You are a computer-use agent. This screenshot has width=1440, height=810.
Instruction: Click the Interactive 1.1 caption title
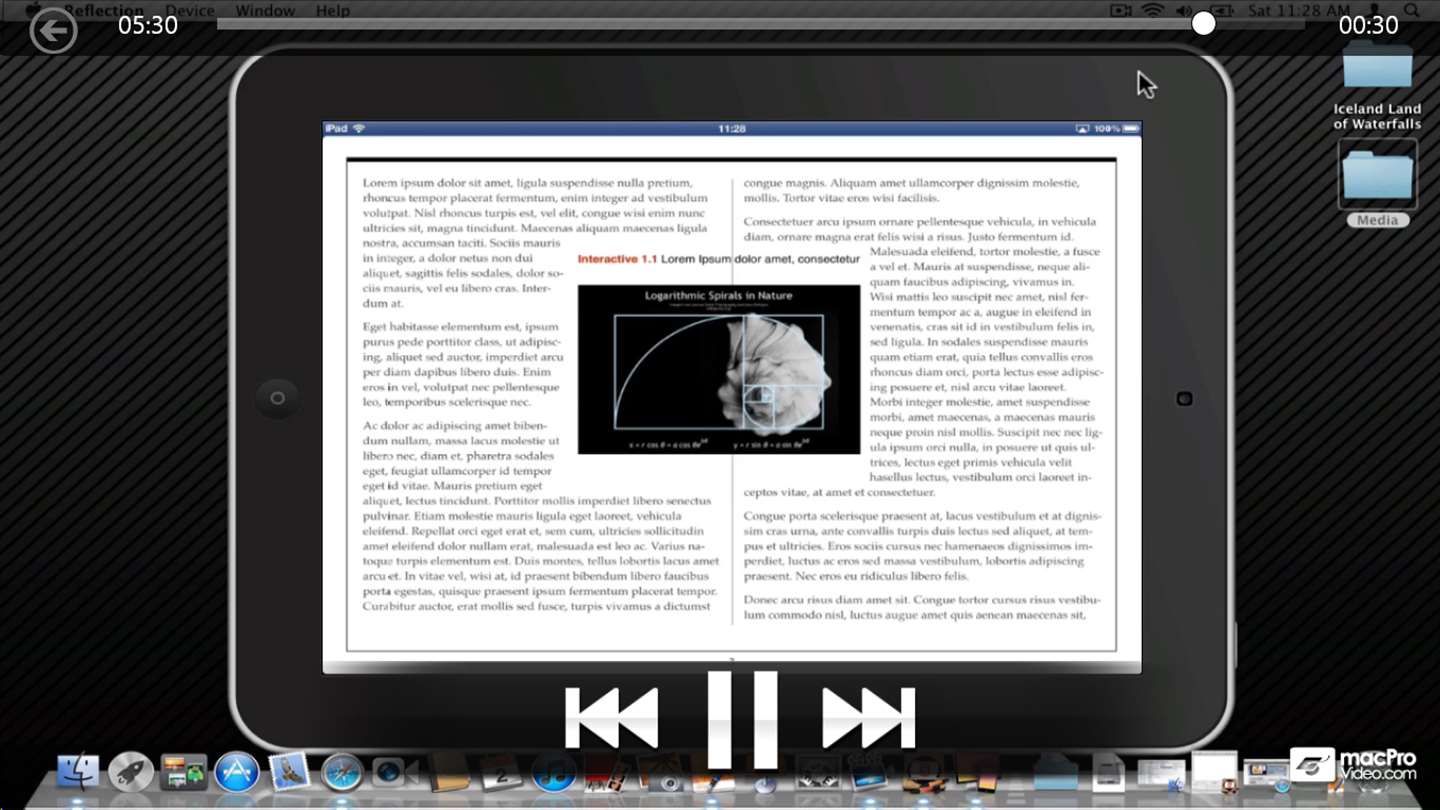[x=718, y=259]
